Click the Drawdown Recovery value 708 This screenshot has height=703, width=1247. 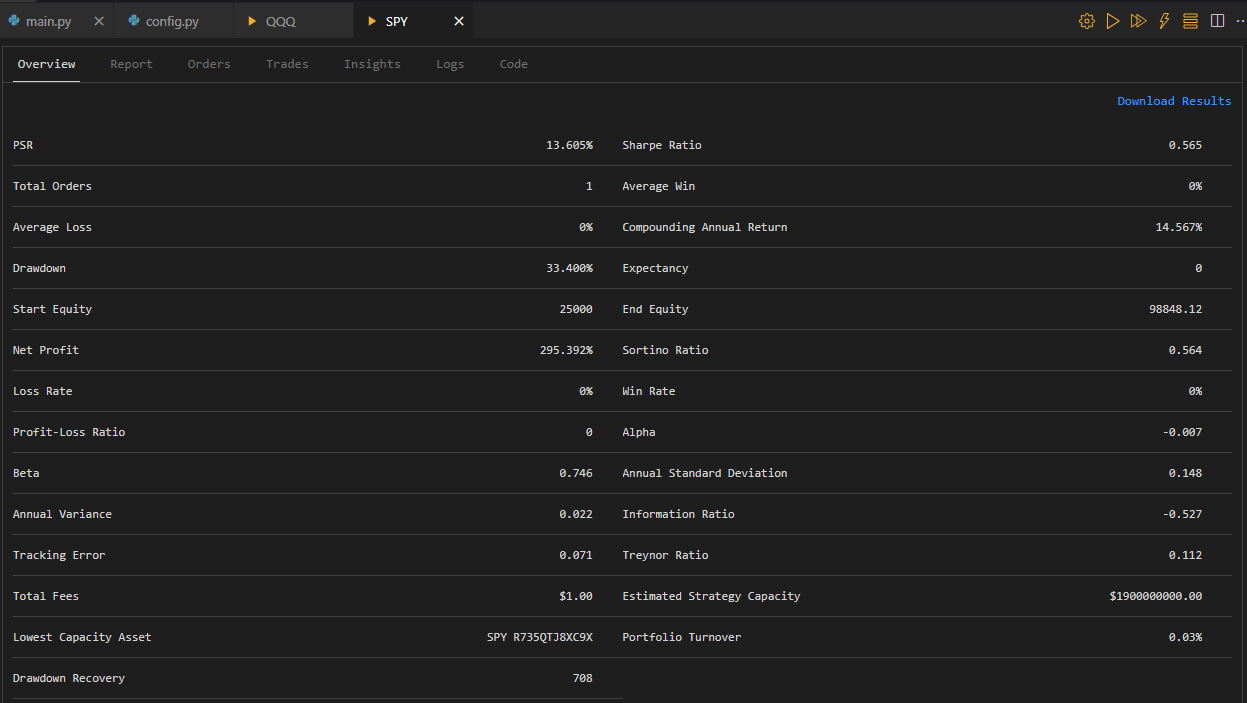tap(583, 678)
